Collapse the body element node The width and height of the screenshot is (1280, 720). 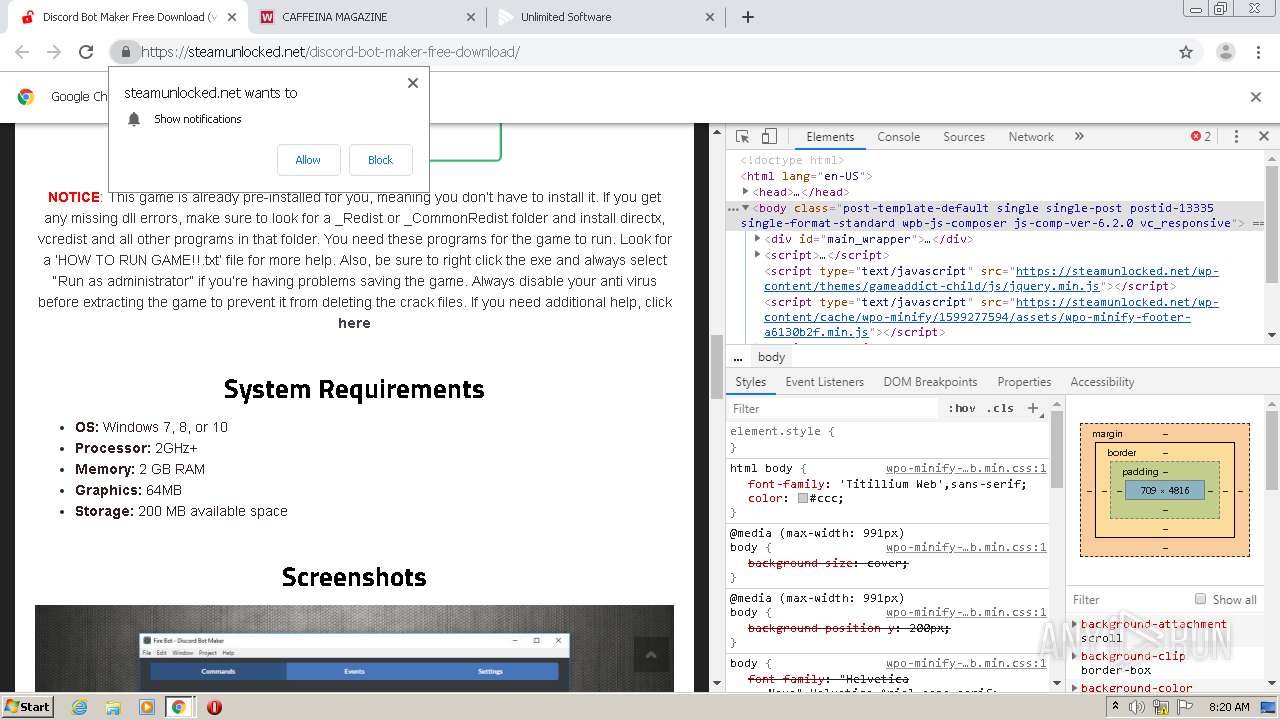[746, 208]
